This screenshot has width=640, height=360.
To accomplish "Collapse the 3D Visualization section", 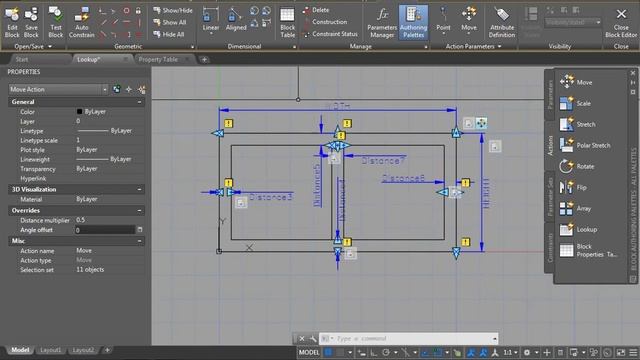I will coord(140,189).
